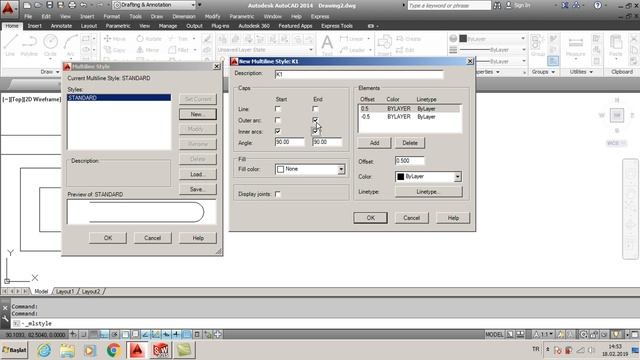640x360 pixels.
Task: Click Load... in Multiline Style dialog
Action: click(x=198, y=174)
